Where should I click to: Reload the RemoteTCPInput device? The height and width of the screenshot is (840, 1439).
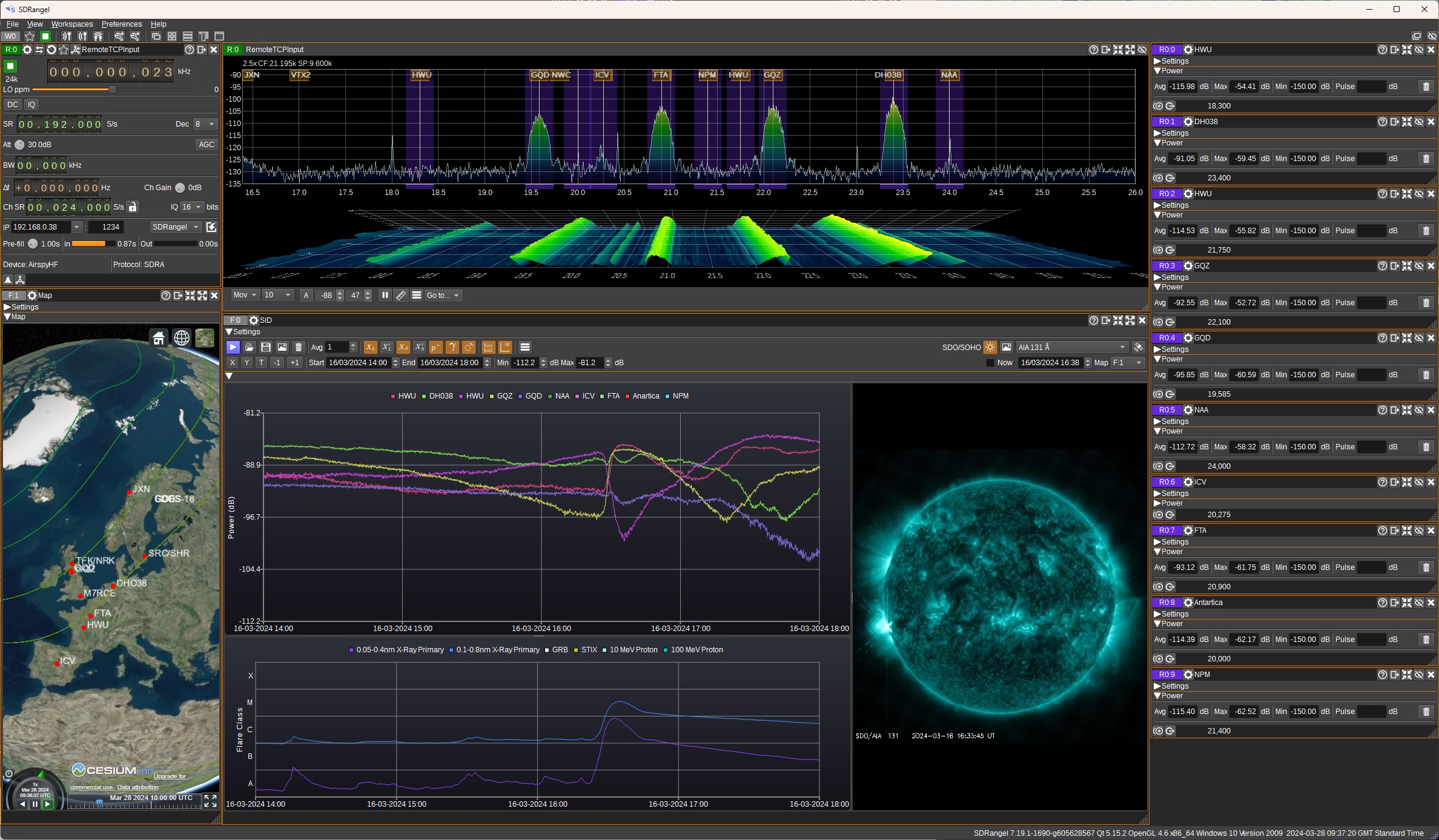[51, 50]
